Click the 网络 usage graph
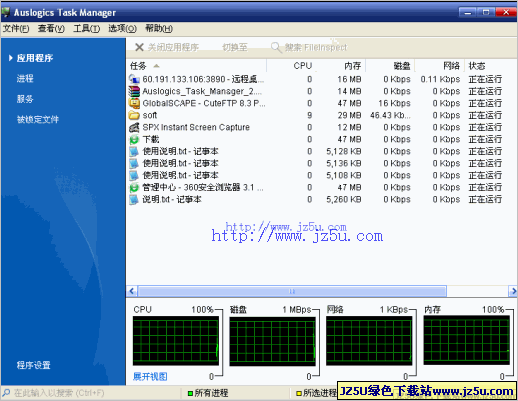518x401 pixels. tap(369, 341)
